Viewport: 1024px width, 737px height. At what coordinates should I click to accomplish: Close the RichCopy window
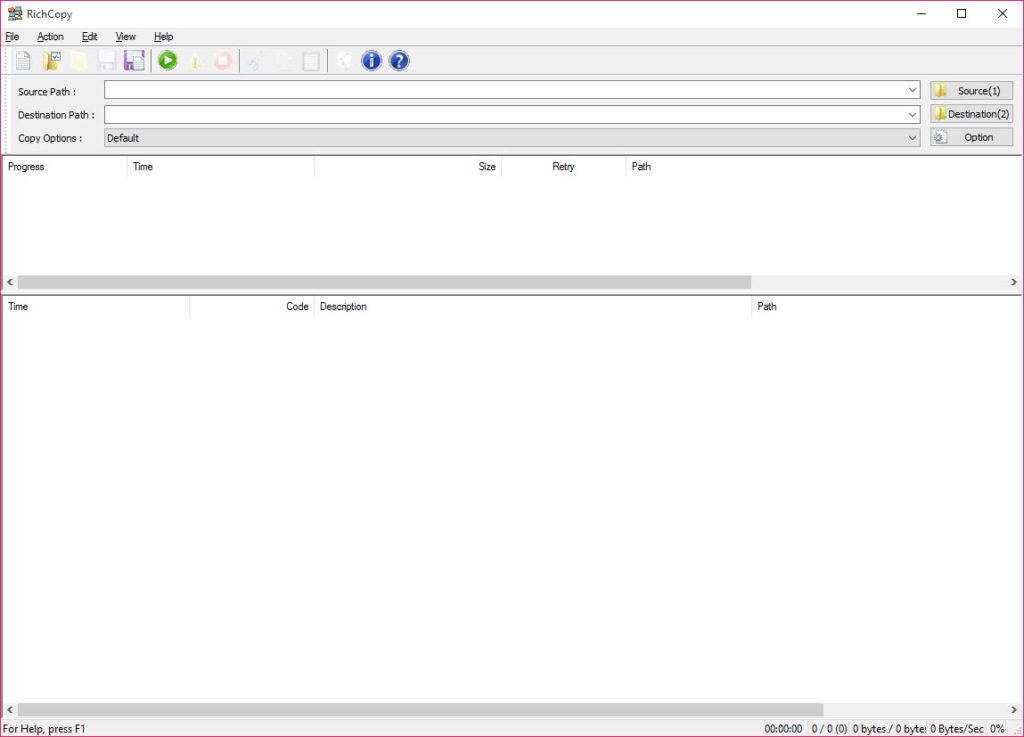(1002, 14)
